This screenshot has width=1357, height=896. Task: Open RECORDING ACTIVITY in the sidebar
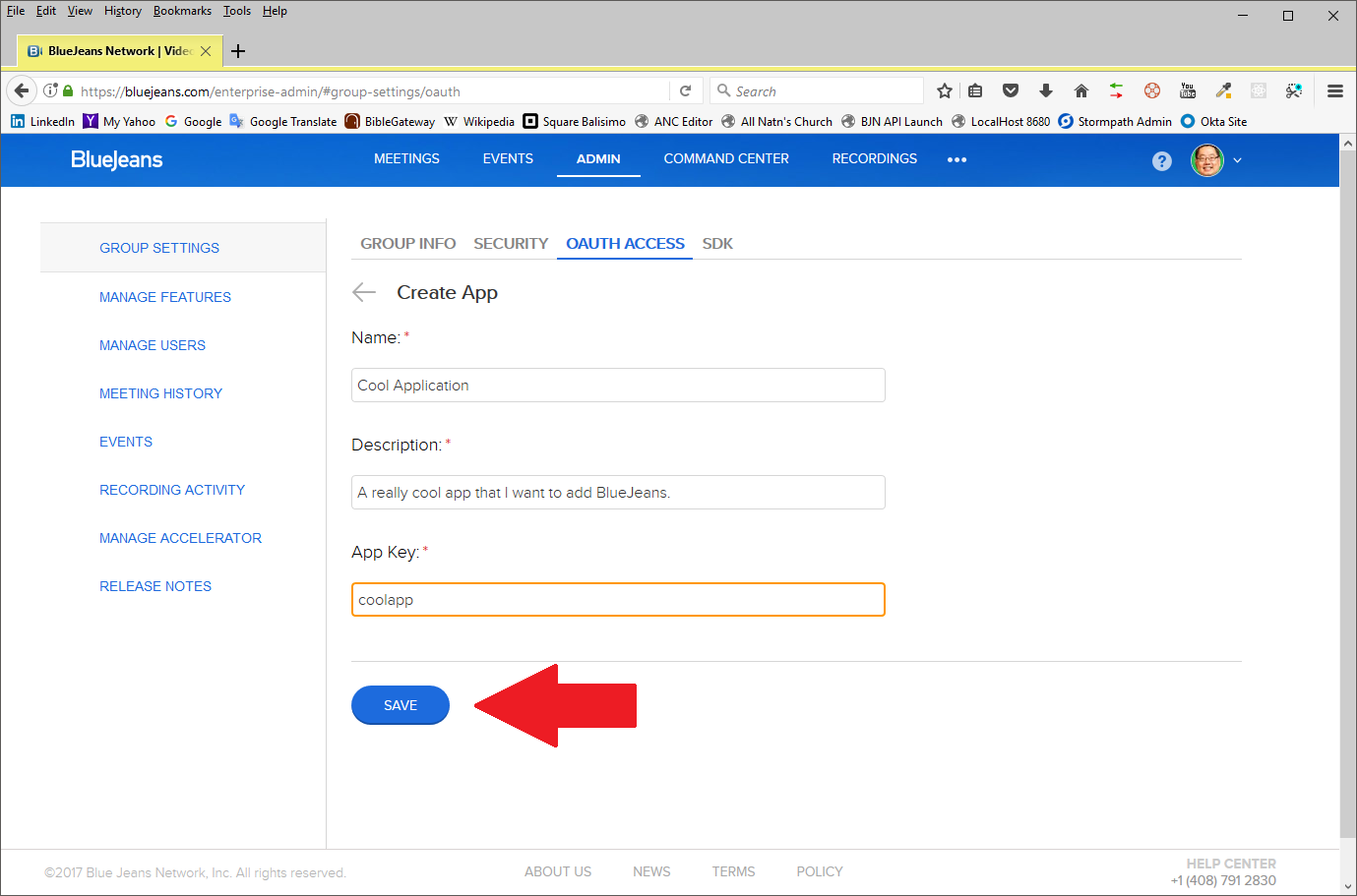coord(172,490)
